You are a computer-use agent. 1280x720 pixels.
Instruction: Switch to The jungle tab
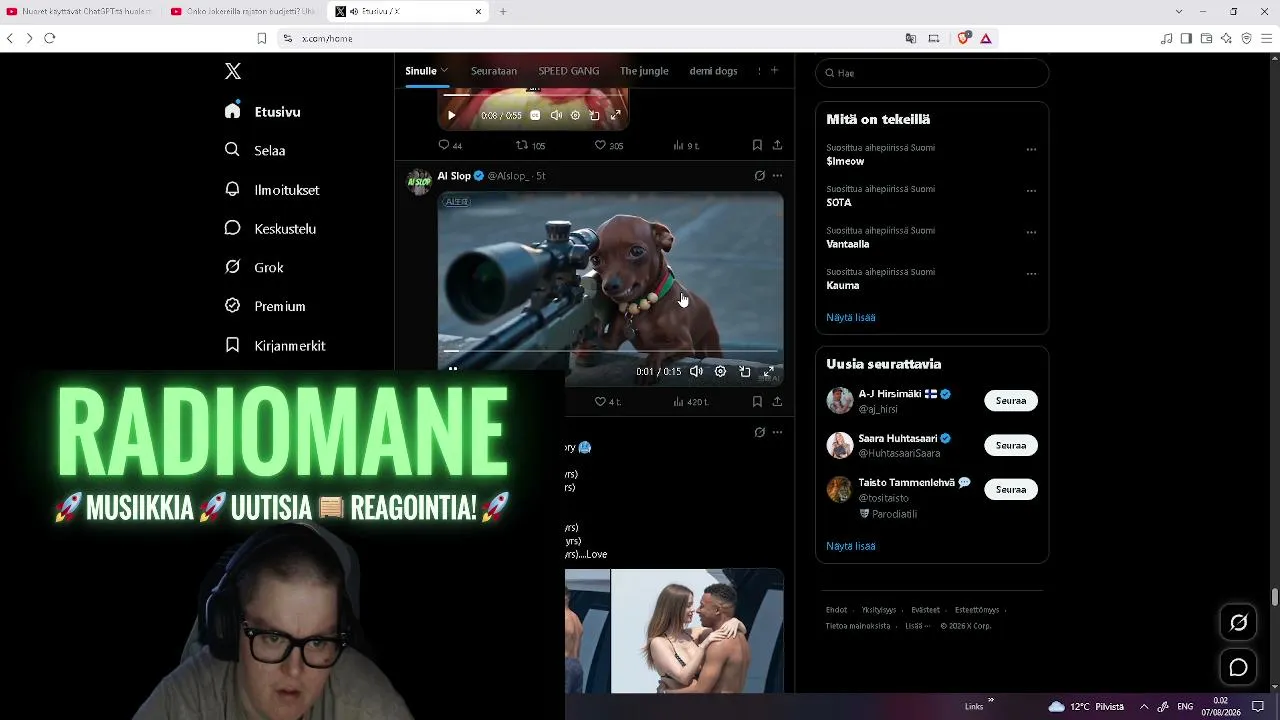click(644, 71)
